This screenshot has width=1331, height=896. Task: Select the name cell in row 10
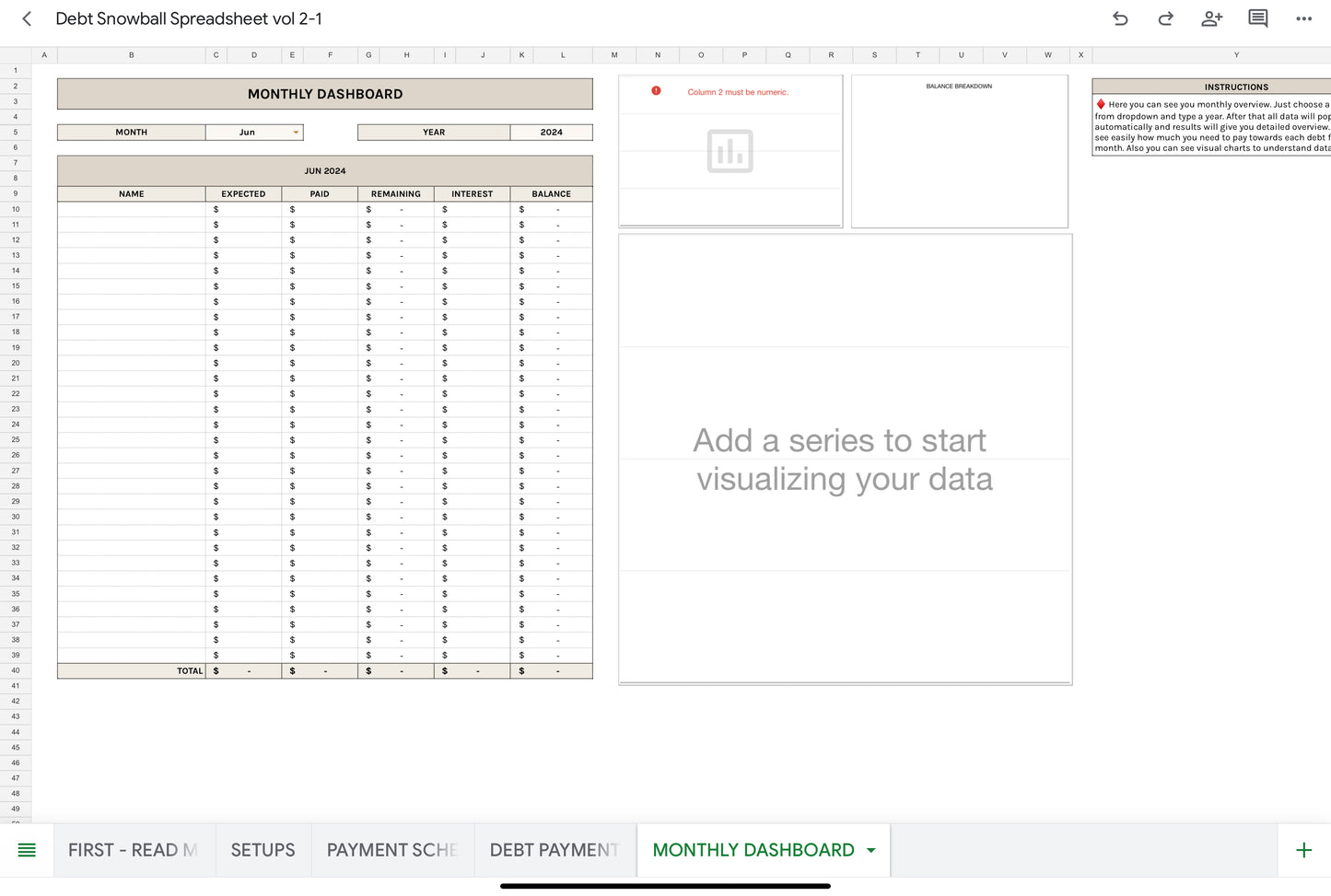132,210
